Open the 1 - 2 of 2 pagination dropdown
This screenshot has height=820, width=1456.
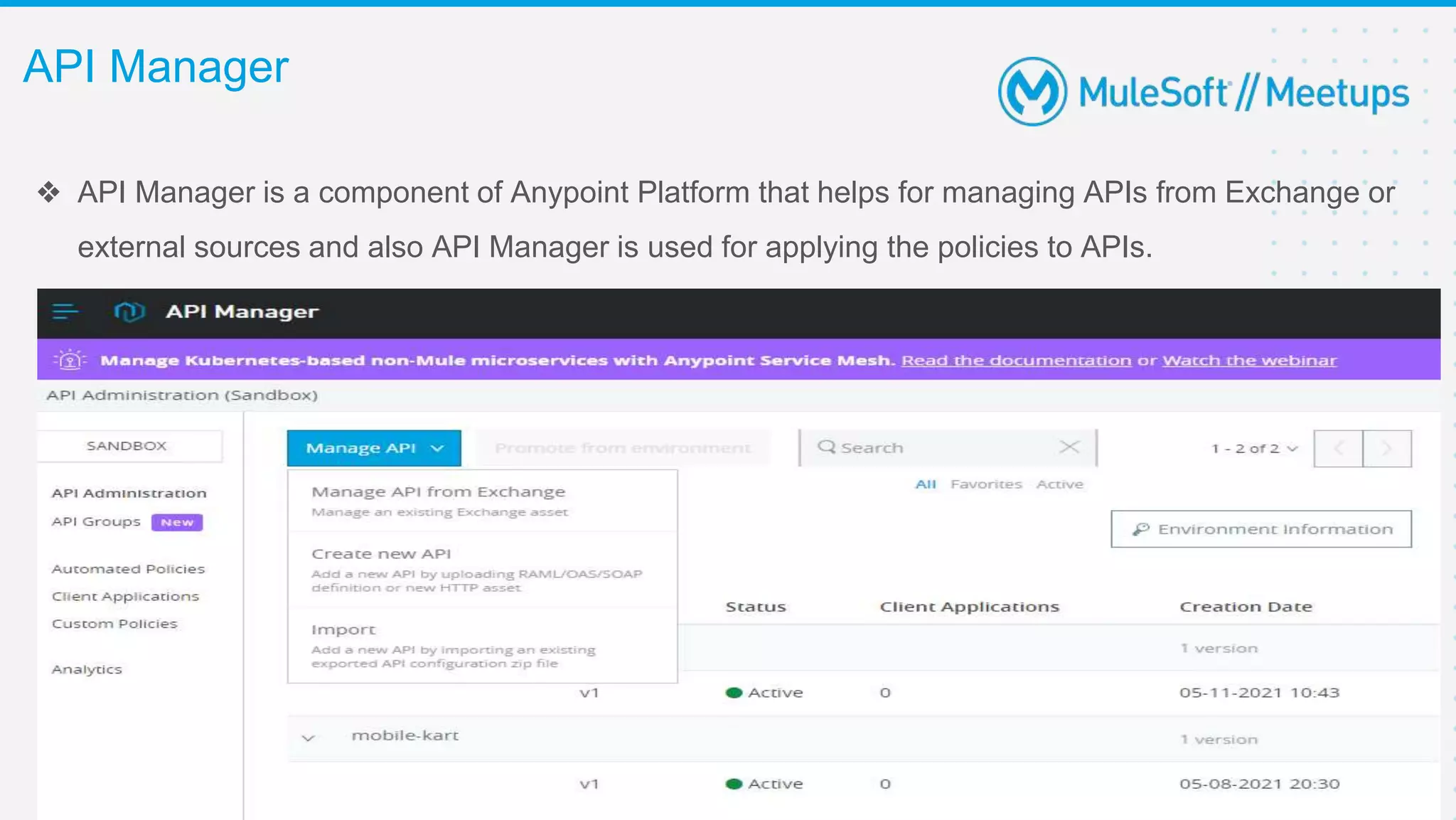[1255, 449]
